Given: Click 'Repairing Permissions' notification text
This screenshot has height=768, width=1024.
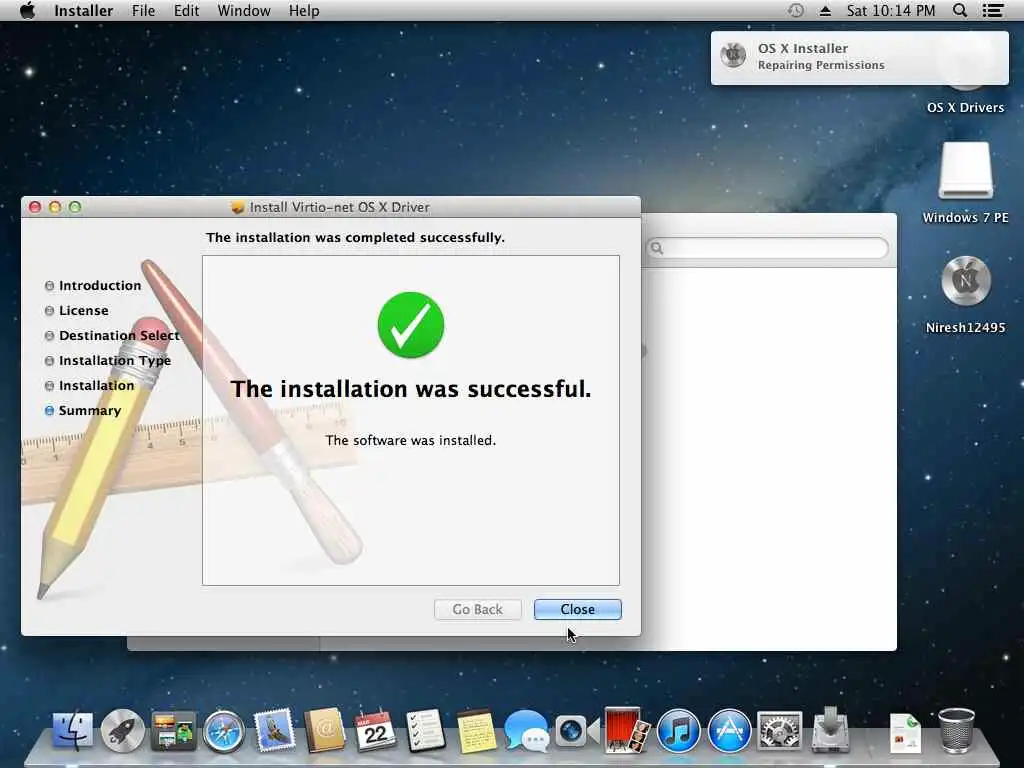Looking at the screenshot, I should 821,65.
